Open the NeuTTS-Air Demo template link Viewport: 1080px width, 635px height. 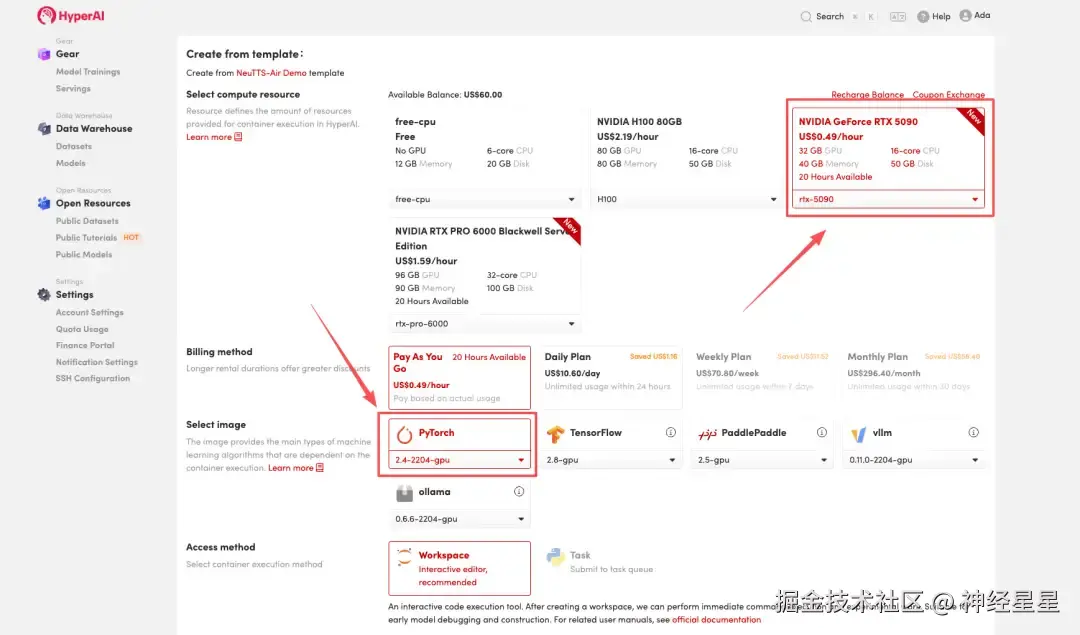(271, 73)
